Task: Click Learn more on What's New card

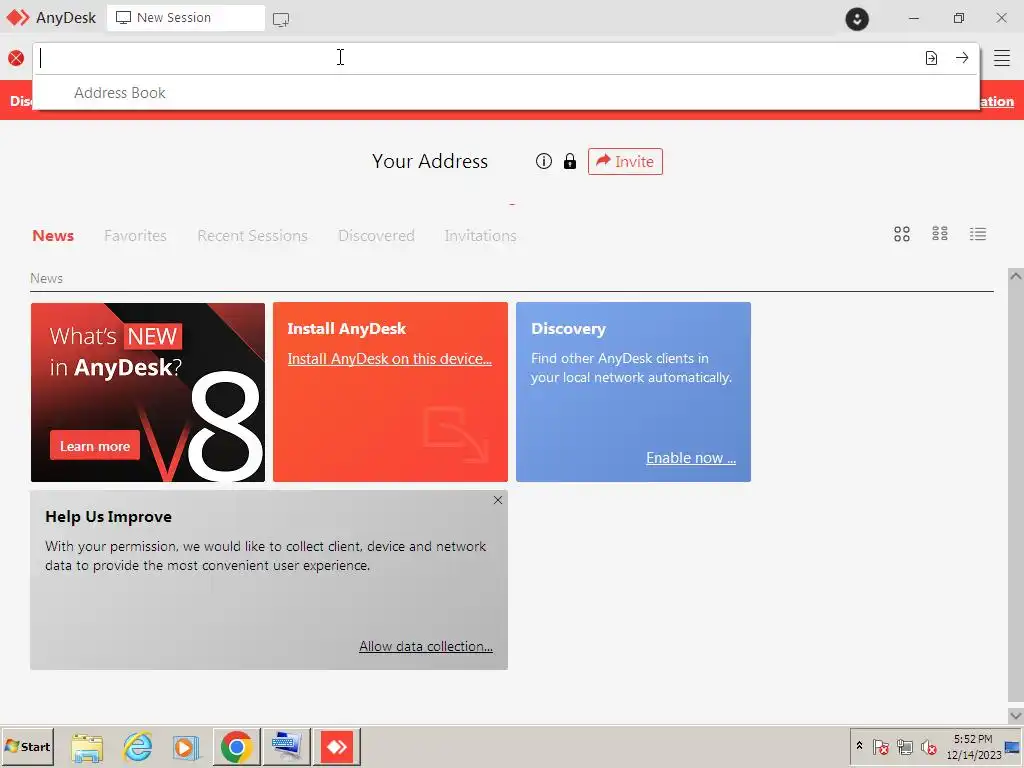Action: pyautogui.click(x=95, y=446)
